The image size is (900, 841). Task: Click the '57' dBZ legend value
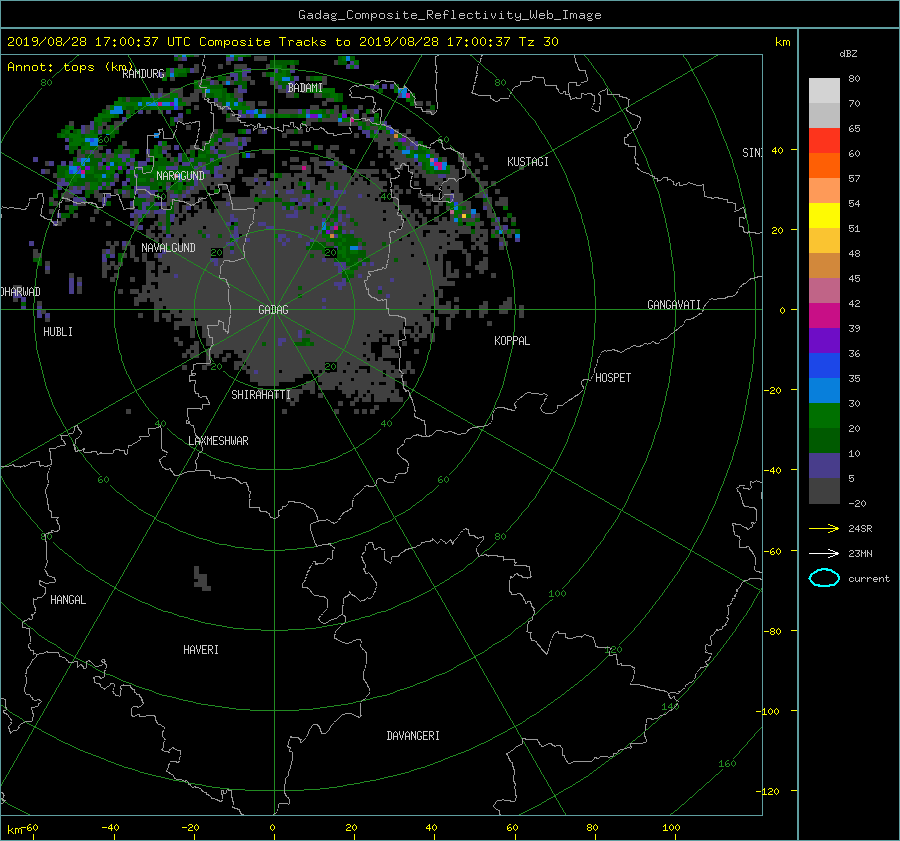point(854,179)
